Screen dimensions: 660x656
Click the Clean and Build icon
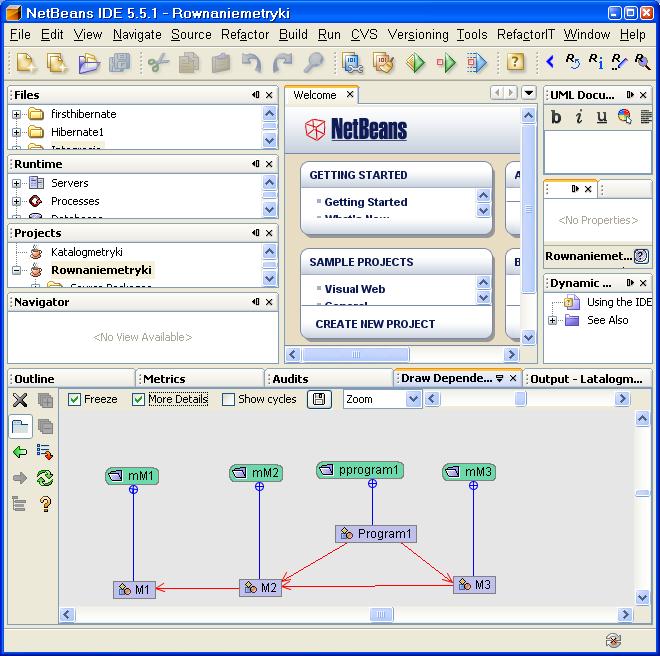point(383,63)
